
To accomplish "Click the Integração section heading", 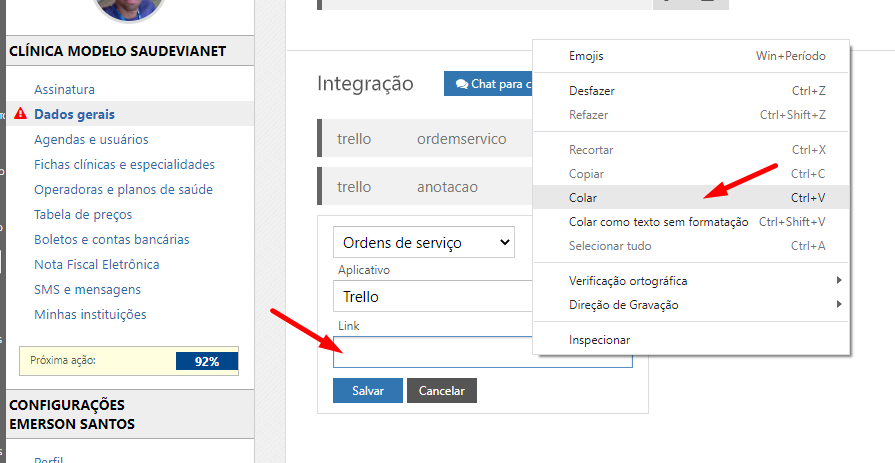I will point(365,83).
